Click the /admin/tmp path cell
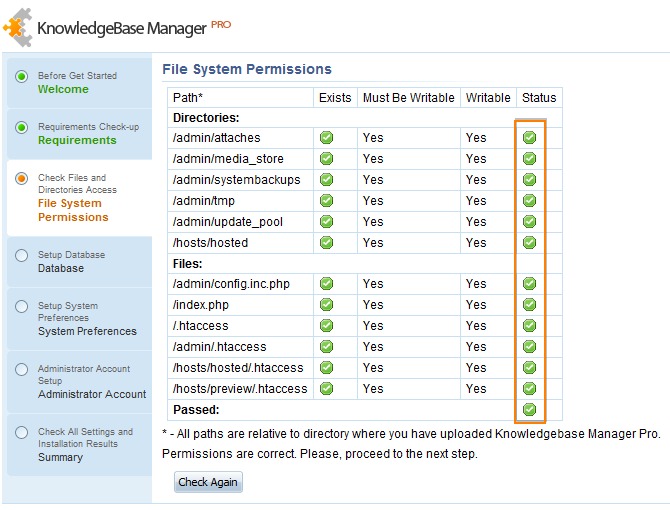This screenshot has height=510, width=670. [241, 200]
